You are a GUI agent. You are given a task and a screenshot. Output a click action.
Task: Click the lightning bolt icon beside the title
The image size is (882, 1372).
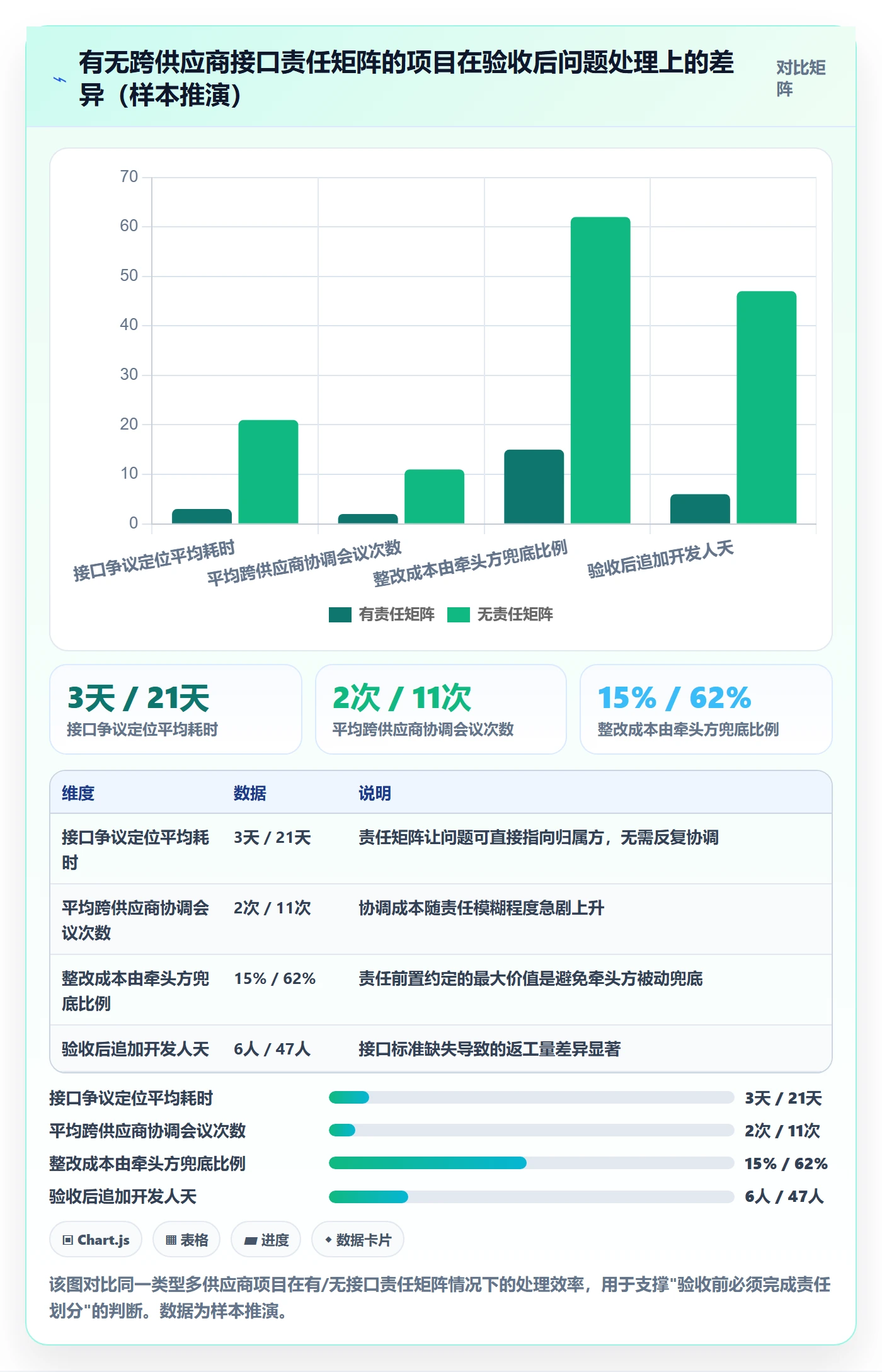(60, 79)
